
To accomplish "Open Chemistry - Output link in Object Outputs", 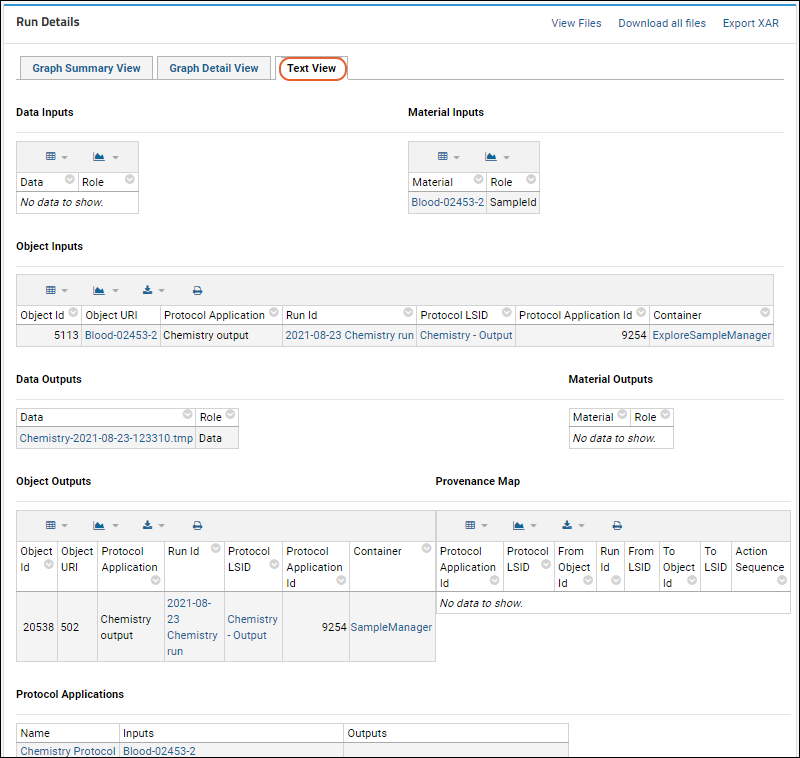I will (x=253, y=627).
